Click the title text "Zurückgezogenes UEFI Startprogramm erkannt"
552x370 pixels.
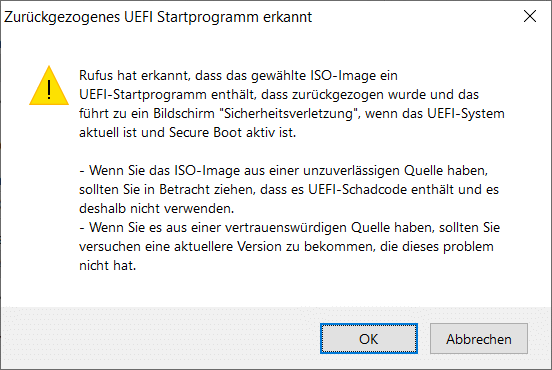(x=158, y=17)
